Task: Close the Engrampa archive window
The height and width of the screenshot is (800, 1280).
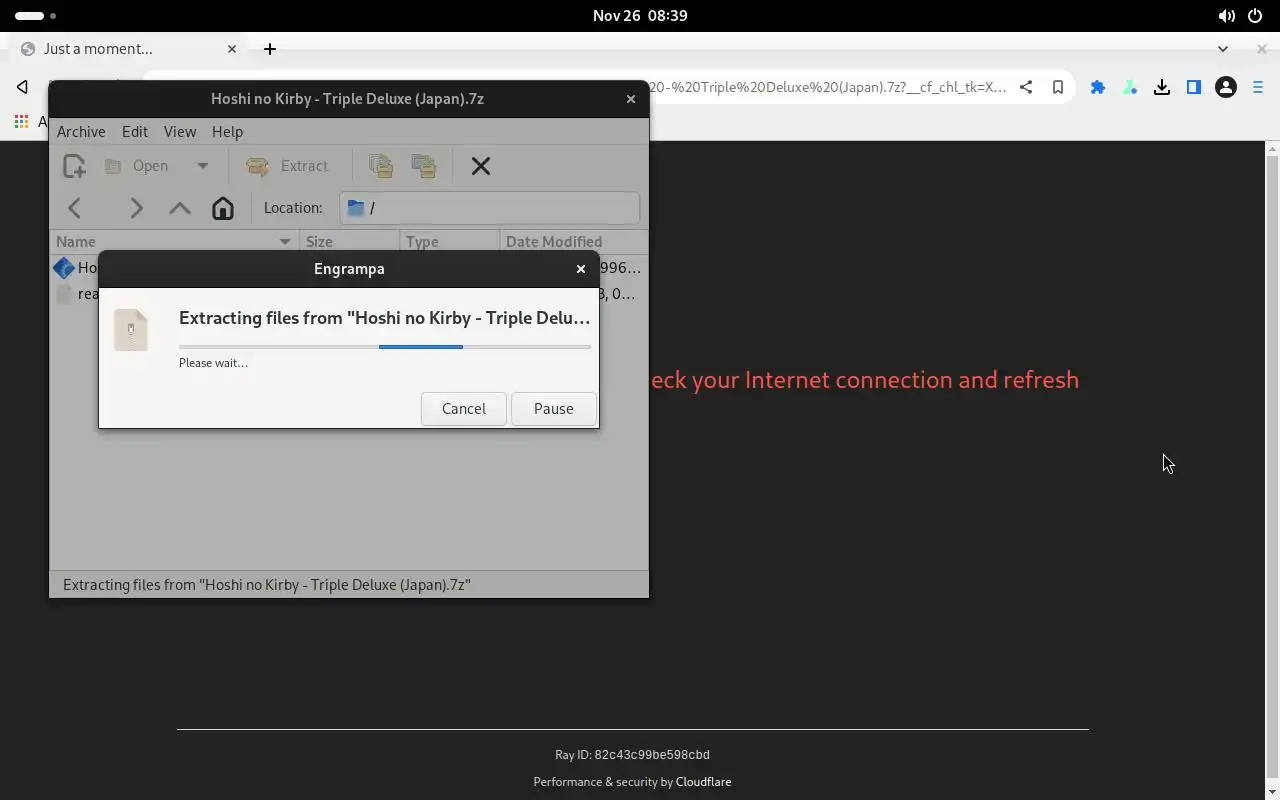Action: point(631,98)
